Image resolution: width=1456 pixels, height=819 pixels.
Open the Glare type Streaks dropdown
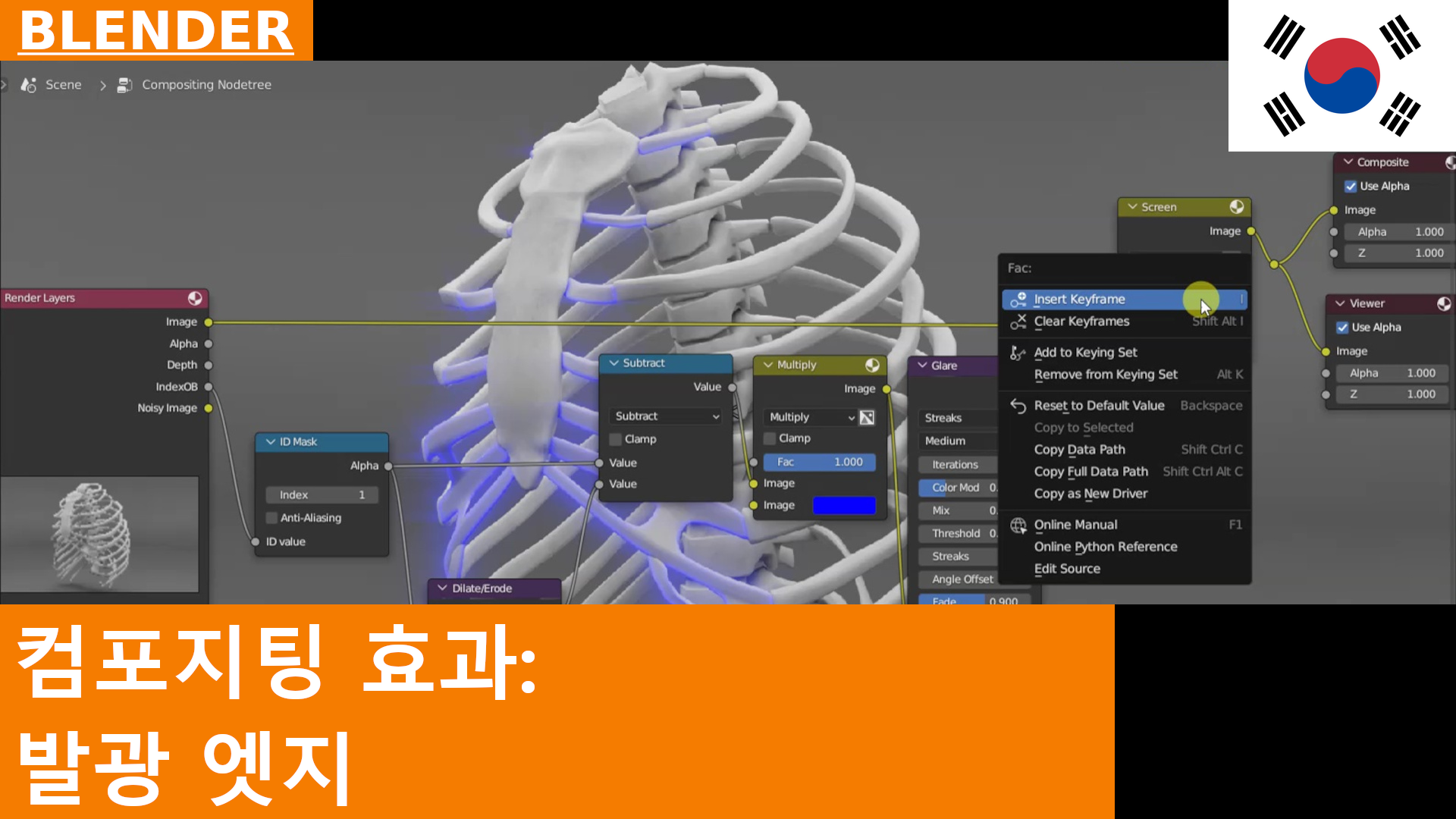click(958, 418)
